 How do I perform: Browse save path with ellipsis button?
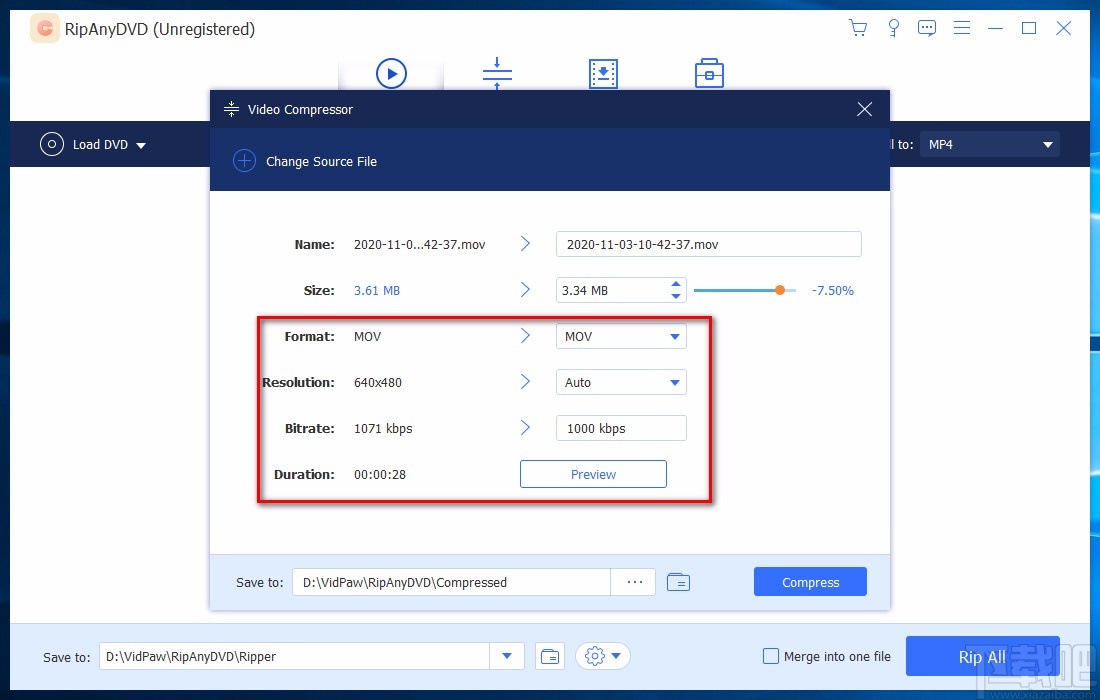(x=634, y=582)
